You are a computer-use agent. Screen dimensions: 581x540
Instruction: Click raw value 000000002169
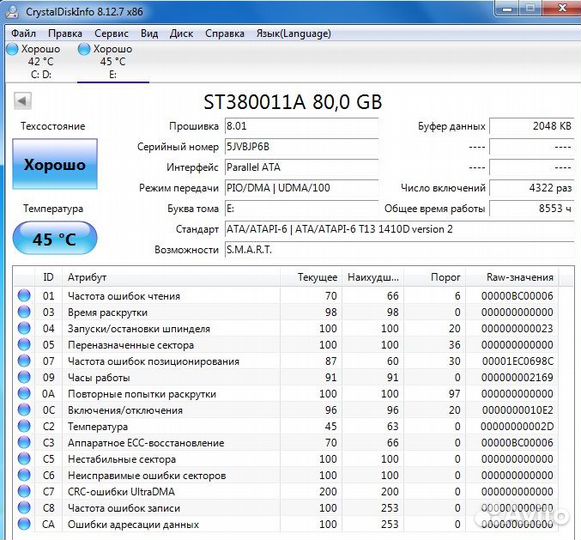(517, 377)
